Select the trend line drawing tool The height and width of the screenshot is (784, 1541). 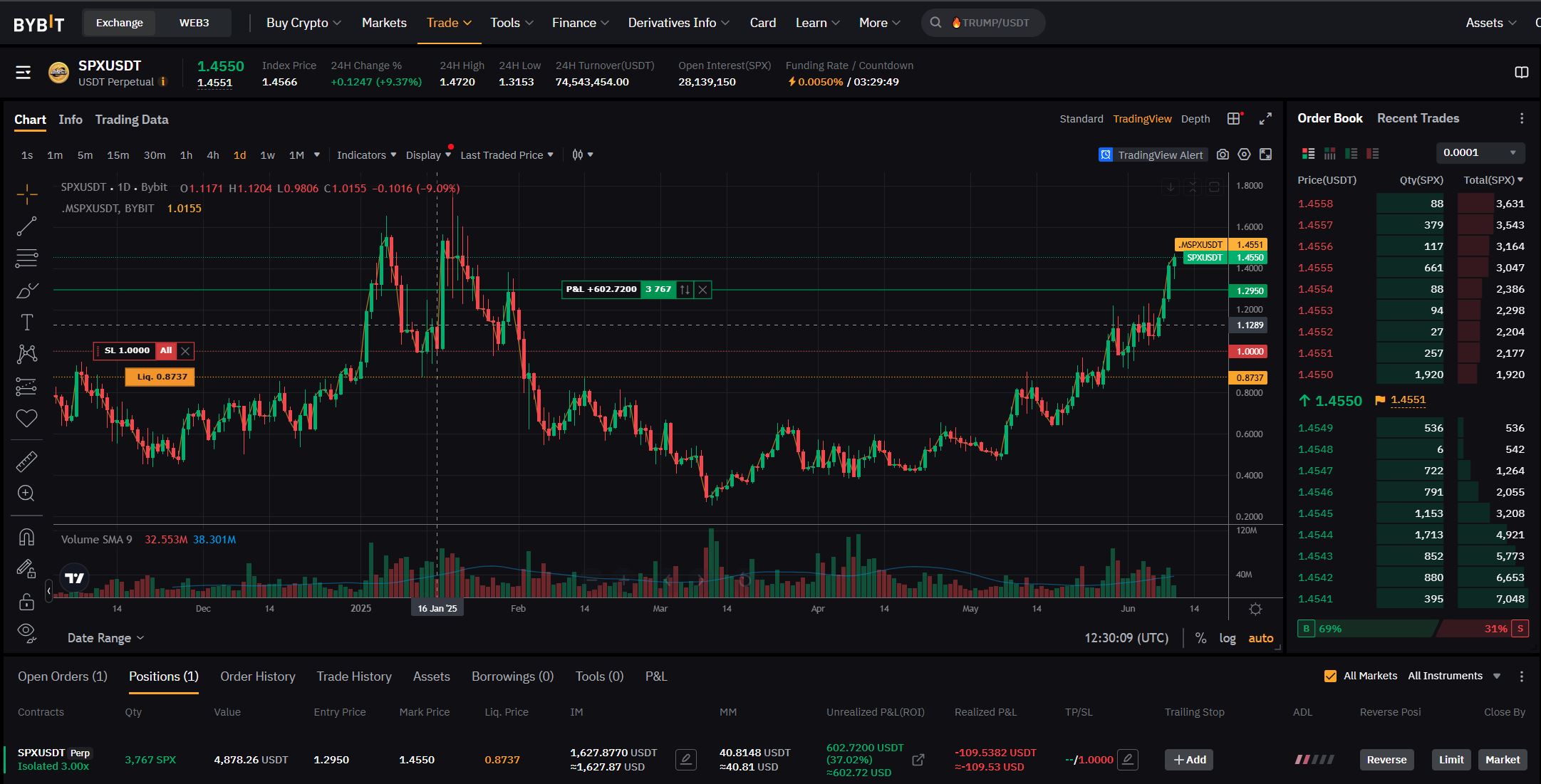[26, 226]
